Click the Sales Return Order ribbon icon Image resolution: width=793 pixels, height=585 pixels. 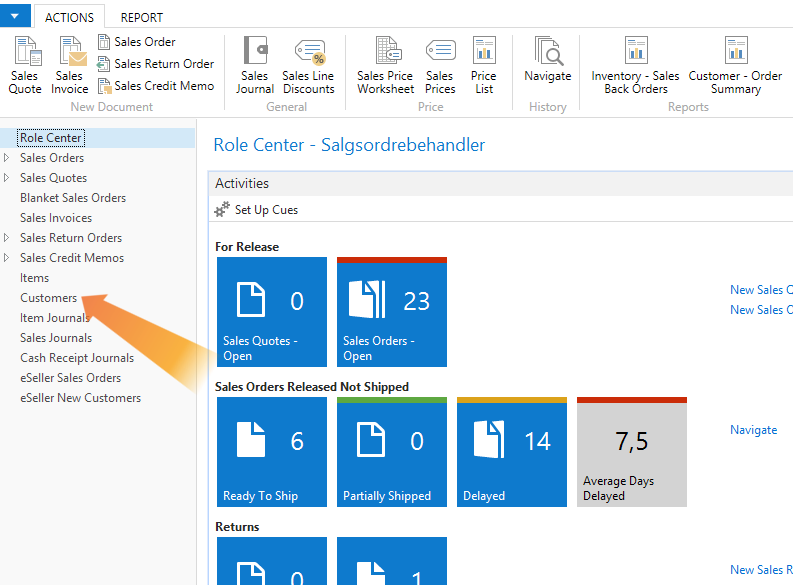tap(104, 64)
